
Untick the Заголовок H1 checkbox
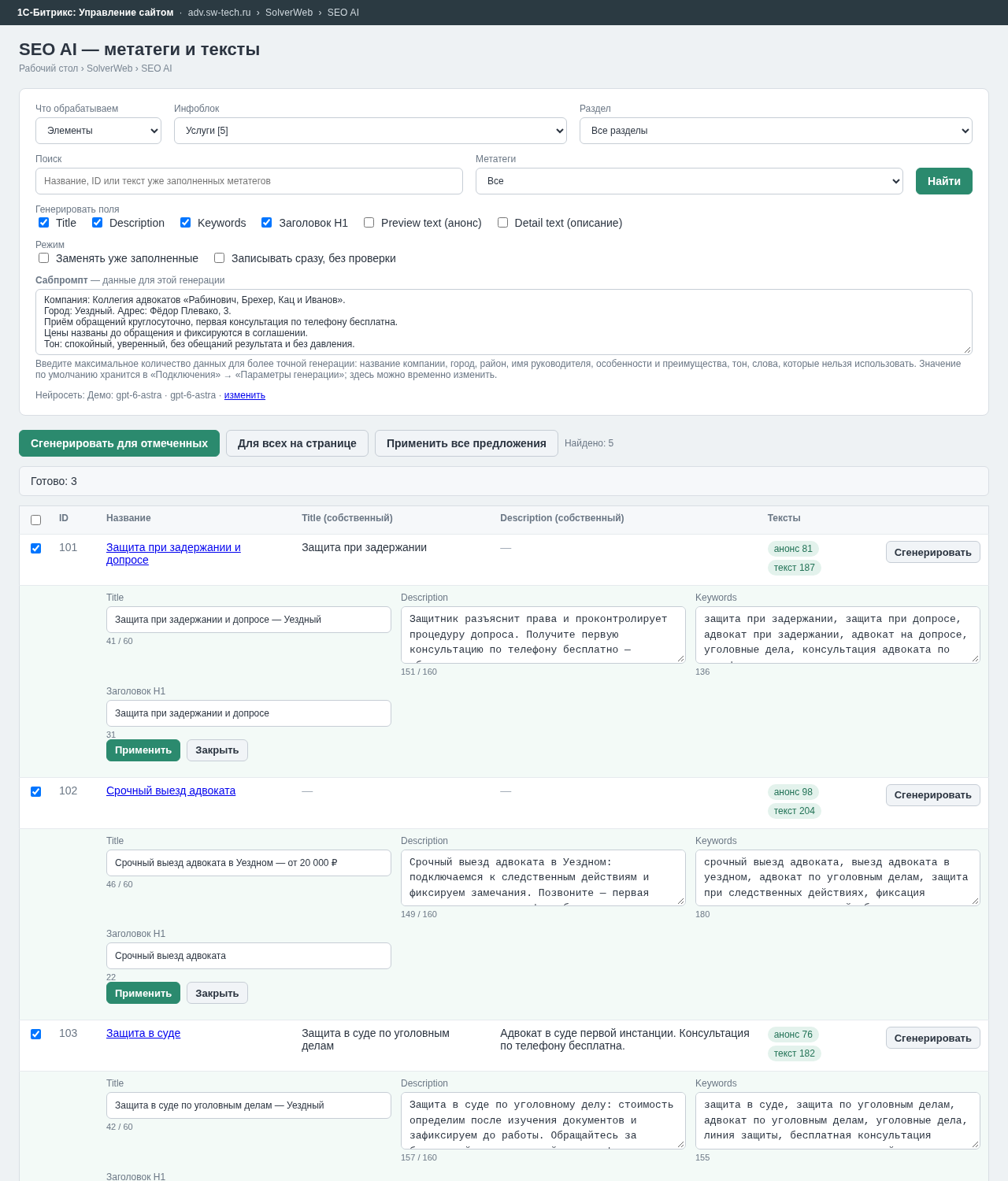[x=267, y=223]
